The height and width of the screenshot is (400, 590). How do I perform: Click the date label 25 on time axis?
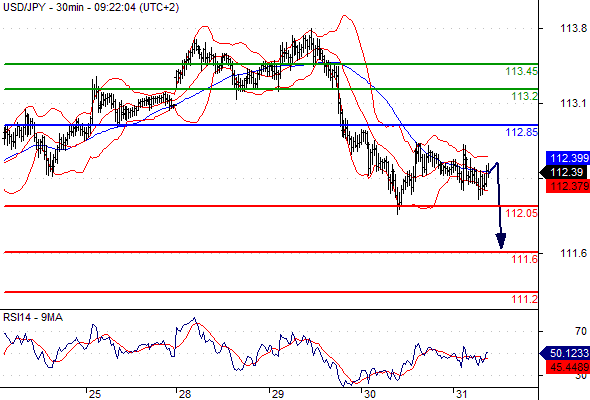[95, 394]
